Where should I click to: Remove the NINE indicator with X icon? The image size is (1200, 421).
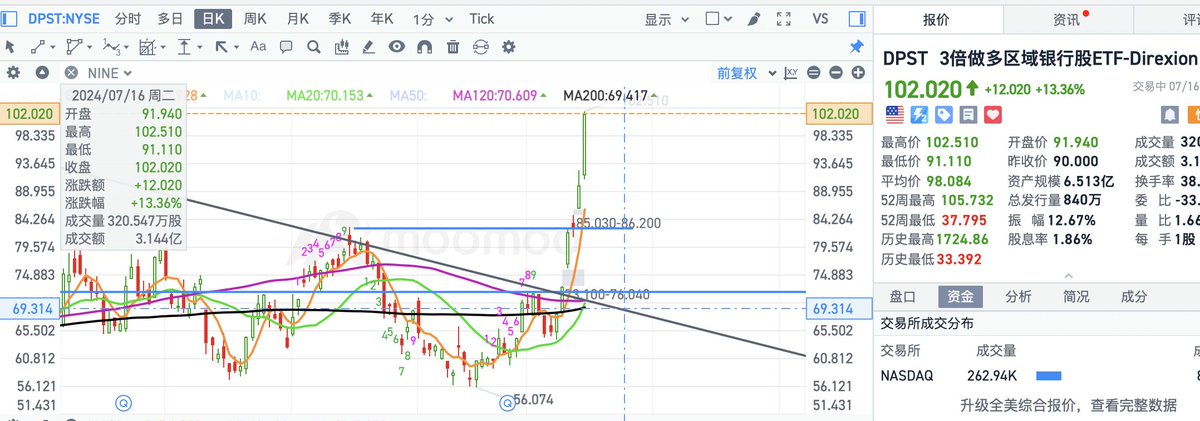71,72
